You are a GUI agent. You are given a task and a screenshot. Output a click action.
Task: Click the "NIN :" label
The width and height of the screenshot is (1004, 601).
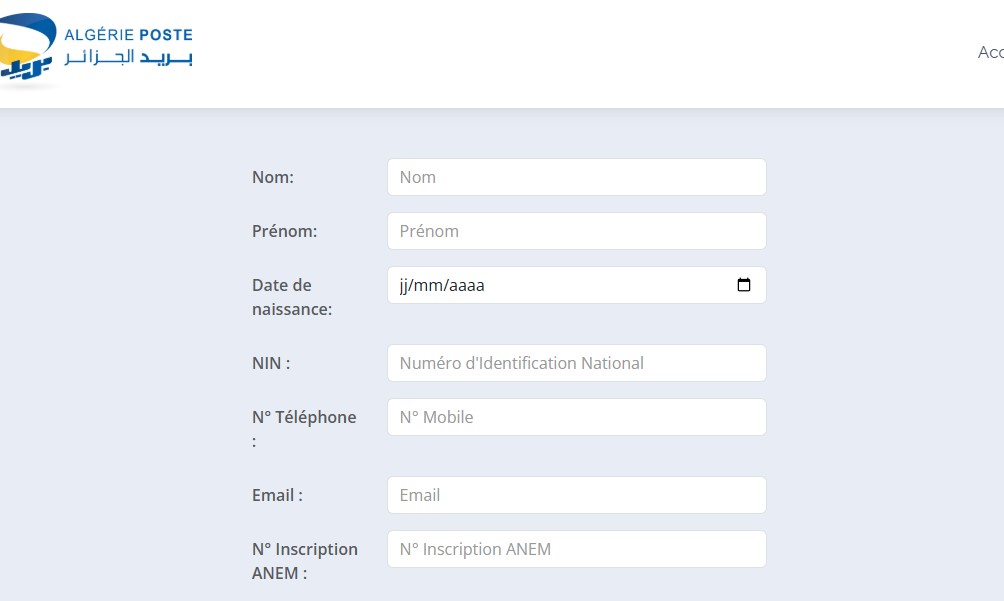[271, 363]
